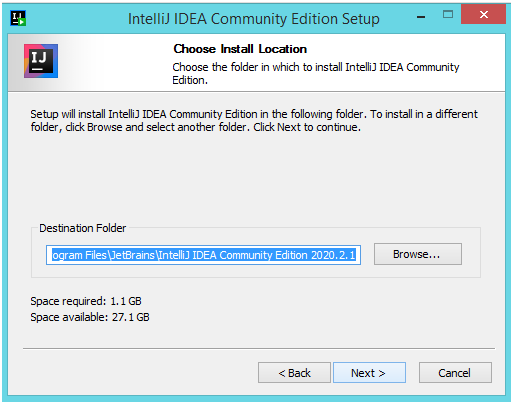513x404 pixels.
Task: Go to previous step with < Back
Action: coord(294,373)
